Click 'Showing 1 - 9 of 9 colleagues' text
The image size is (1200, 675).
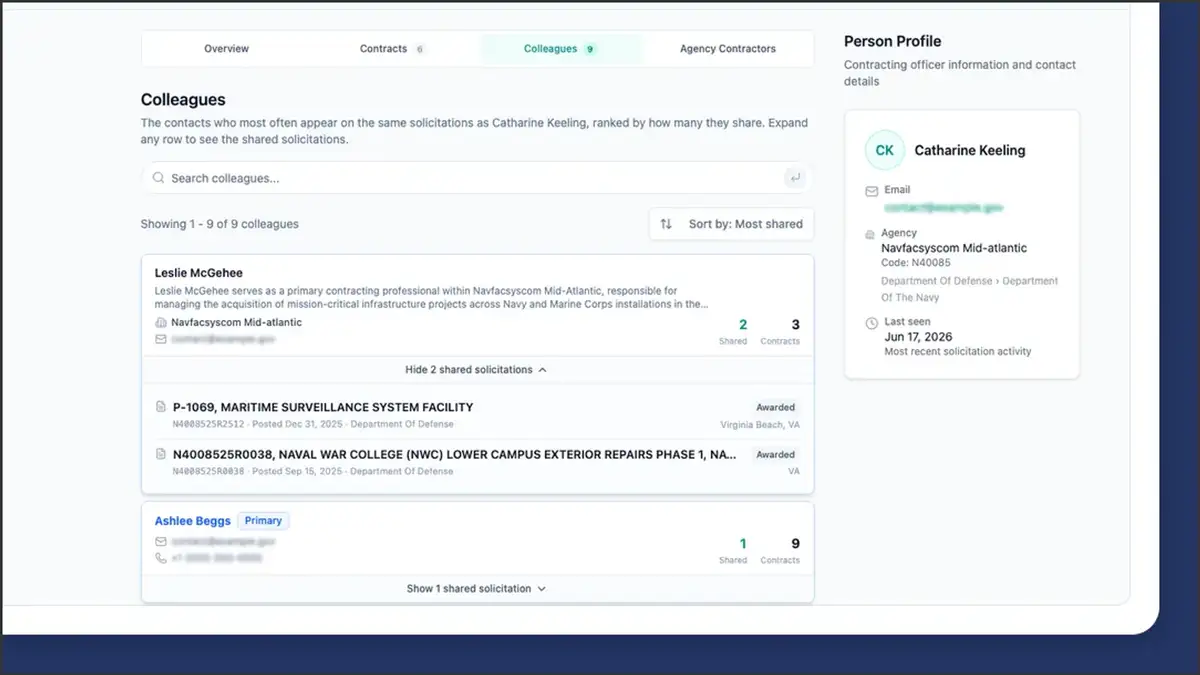click(x=220, y=224)
